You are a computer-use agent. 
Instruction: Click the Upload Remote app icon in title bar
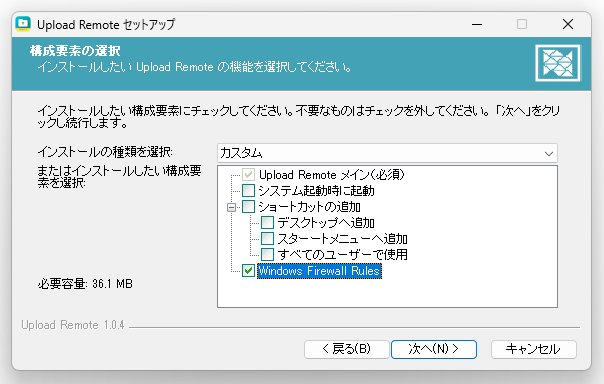[x=23, y=24]
